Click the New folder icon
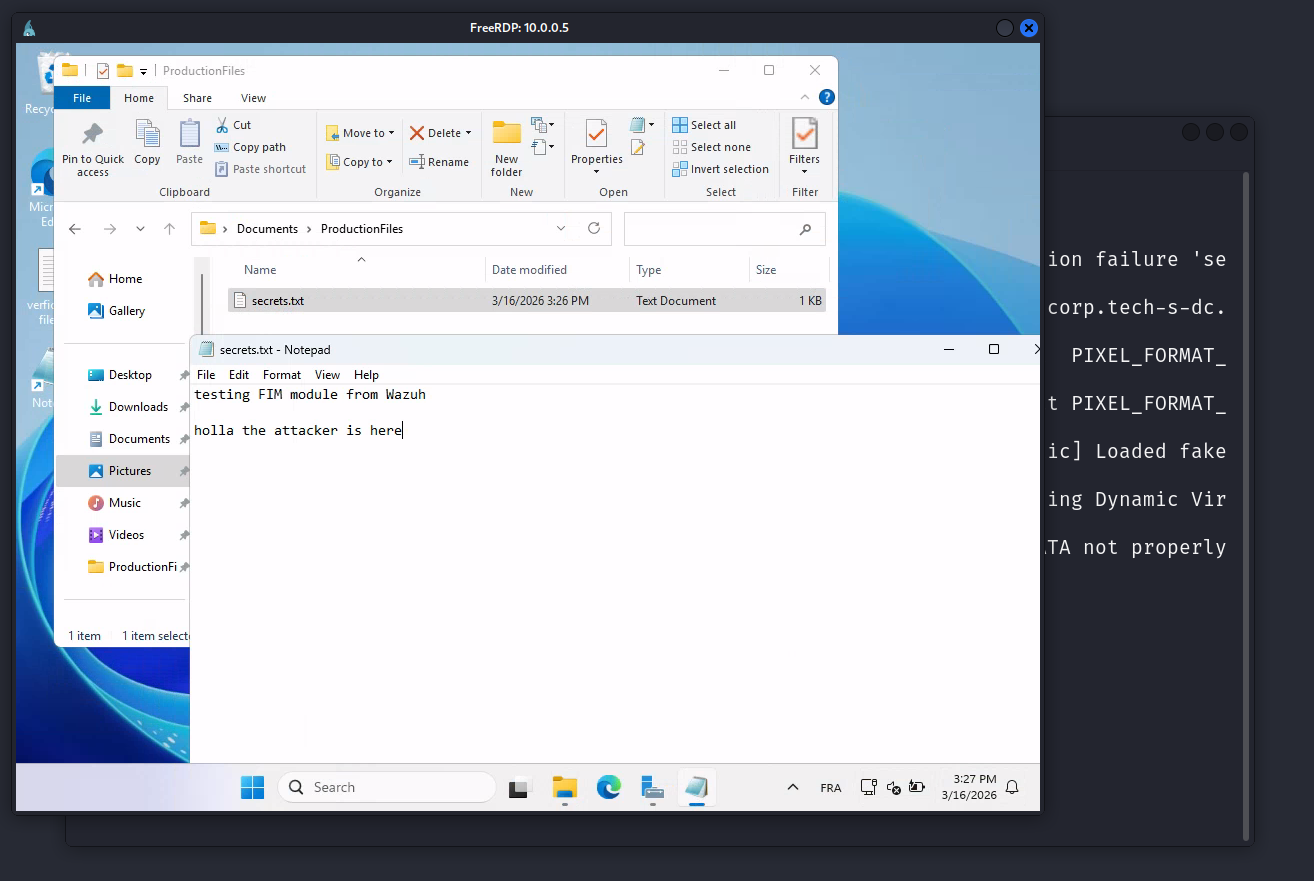This screenshot has height=881, width=1314. [507, 134]
